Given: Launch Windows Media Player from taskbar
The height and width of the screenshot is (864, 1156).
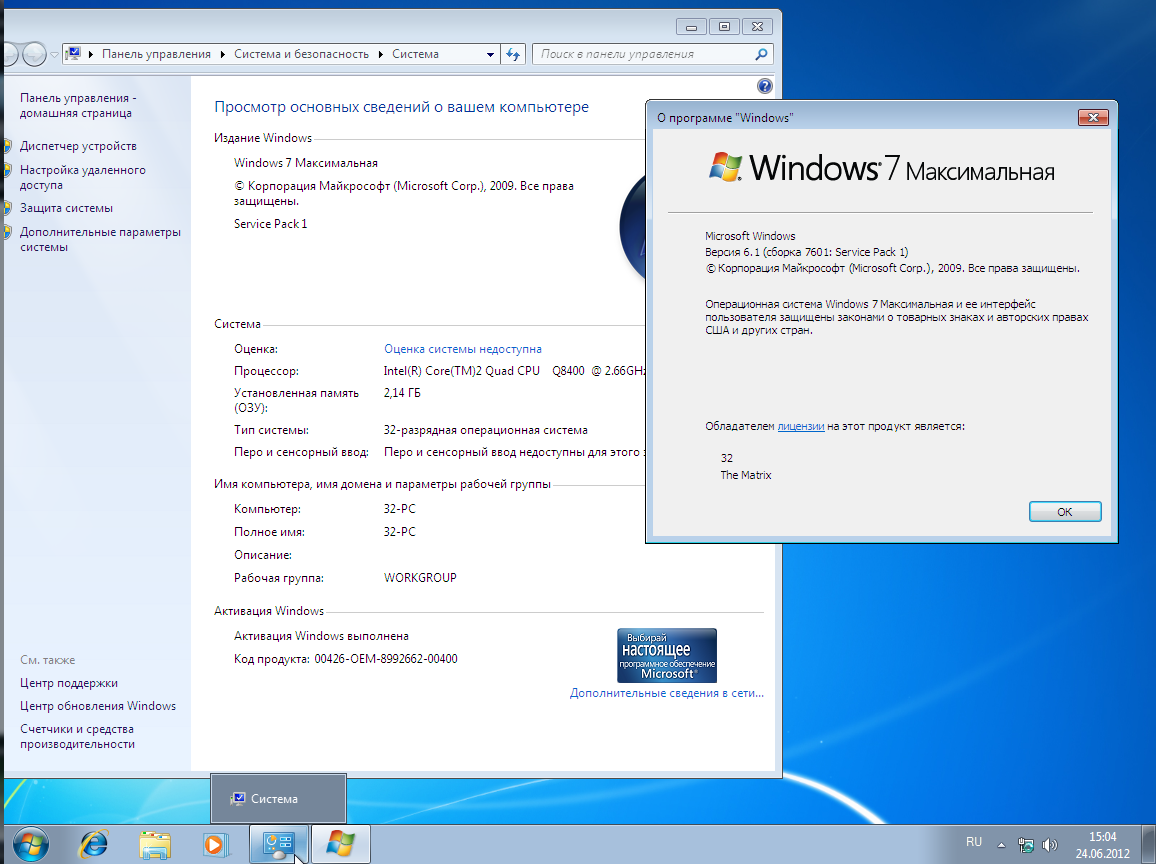Looking at the screenshot, I should tap(215, 845).
